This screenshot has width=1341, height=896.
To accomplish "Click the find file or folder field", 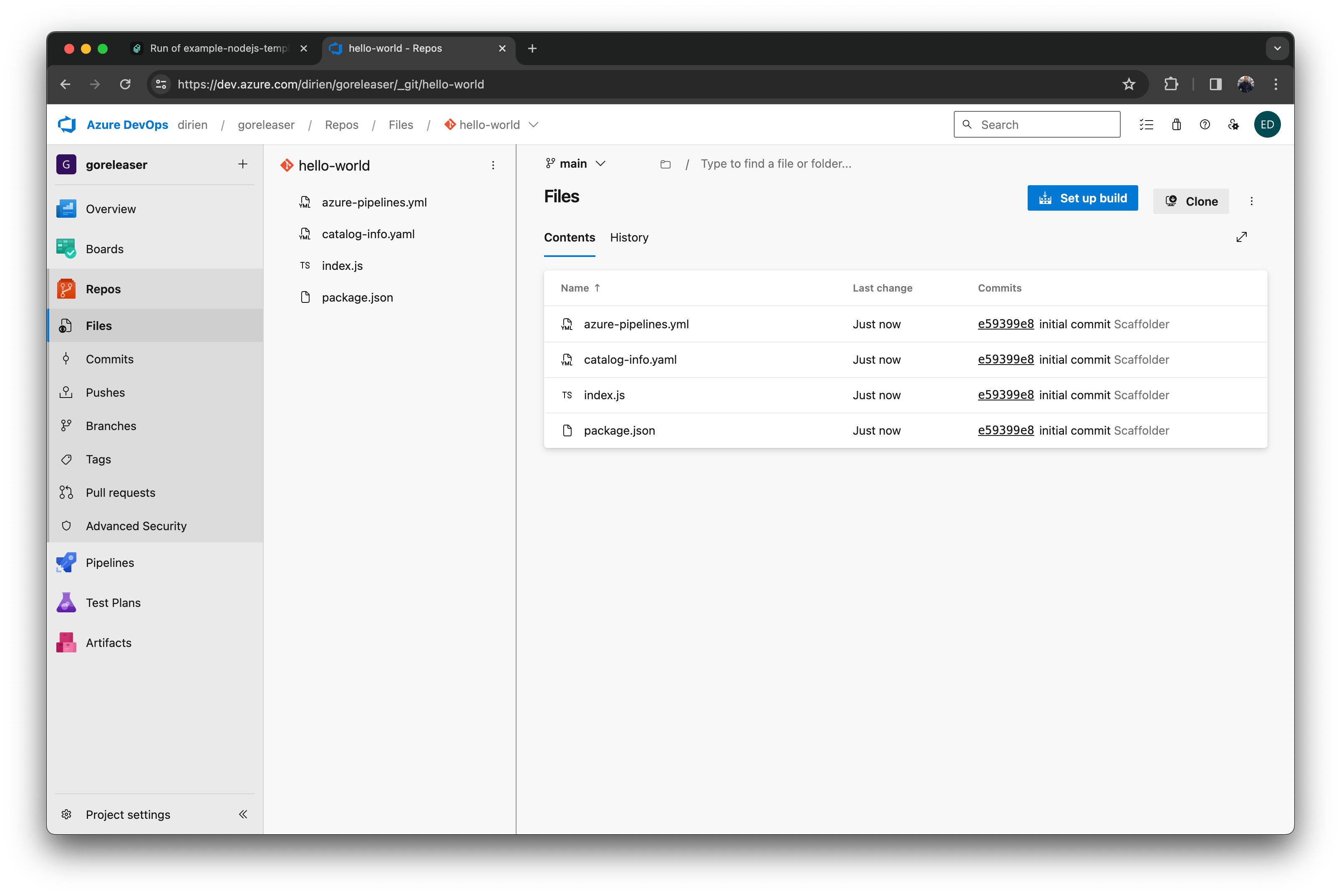I will click(x=776, y=164).
